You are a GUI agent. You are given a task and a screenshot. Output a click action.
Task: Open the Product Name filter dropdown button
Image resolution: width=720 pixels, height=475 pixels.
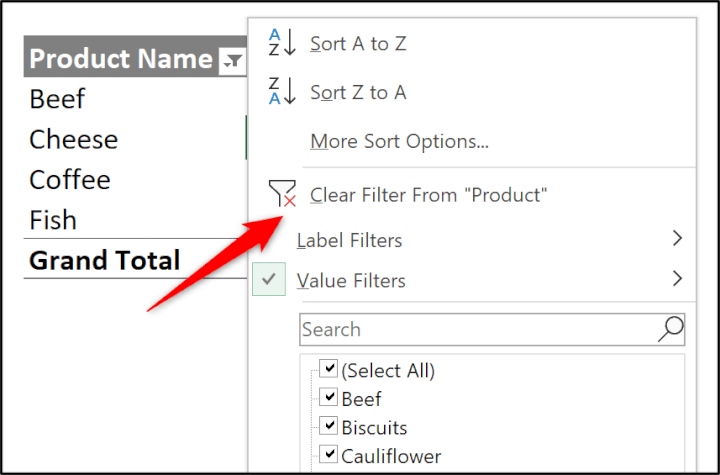coord(231,61)
